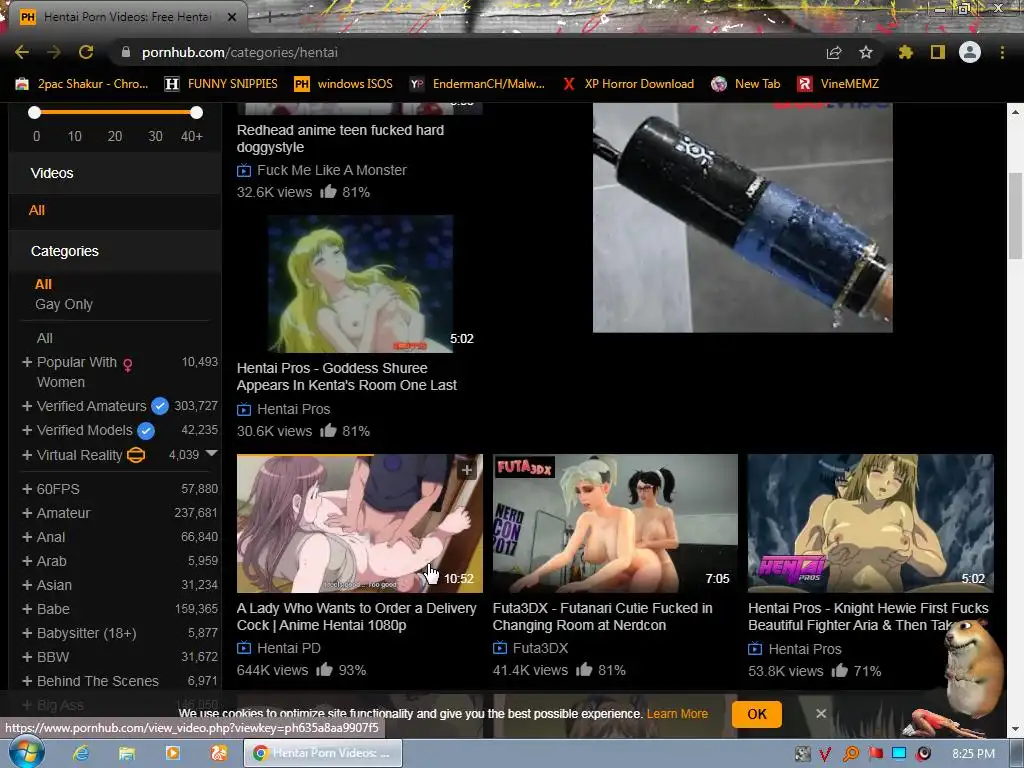Click the browser forward arrow

pos(54,52)
